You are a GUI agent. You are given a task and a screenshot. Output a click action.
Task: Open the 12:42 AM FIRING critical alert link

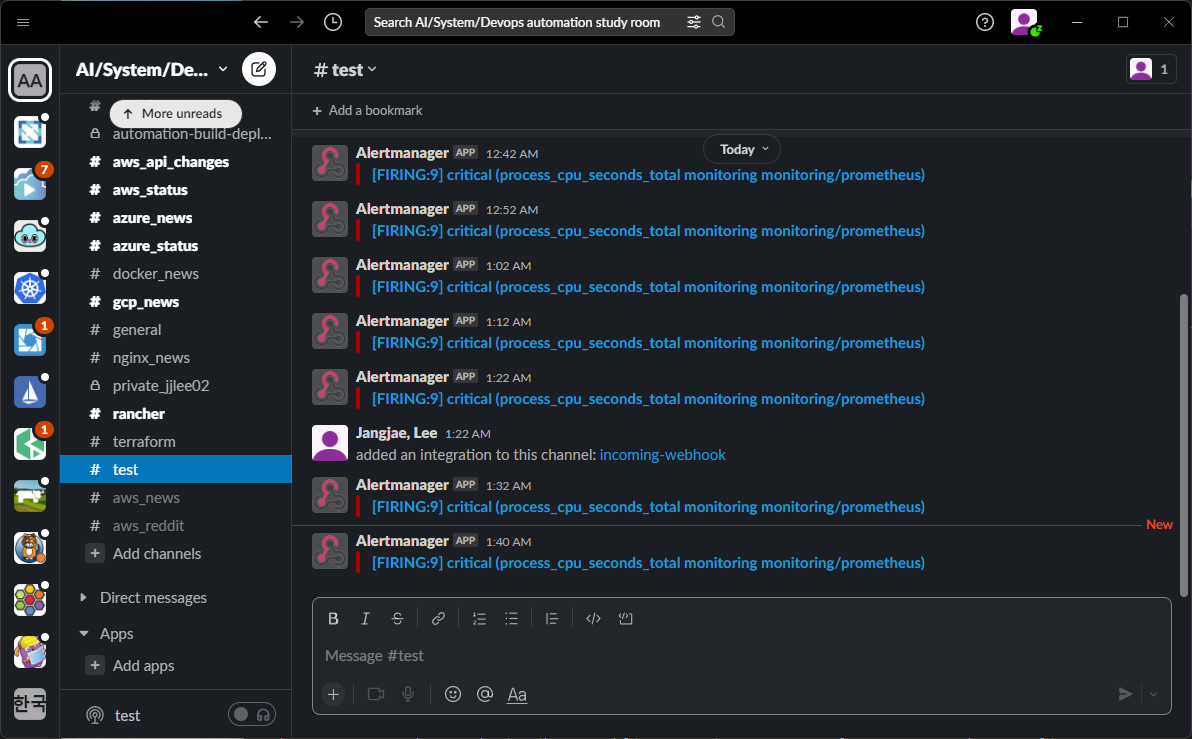(x=648, y=175)
